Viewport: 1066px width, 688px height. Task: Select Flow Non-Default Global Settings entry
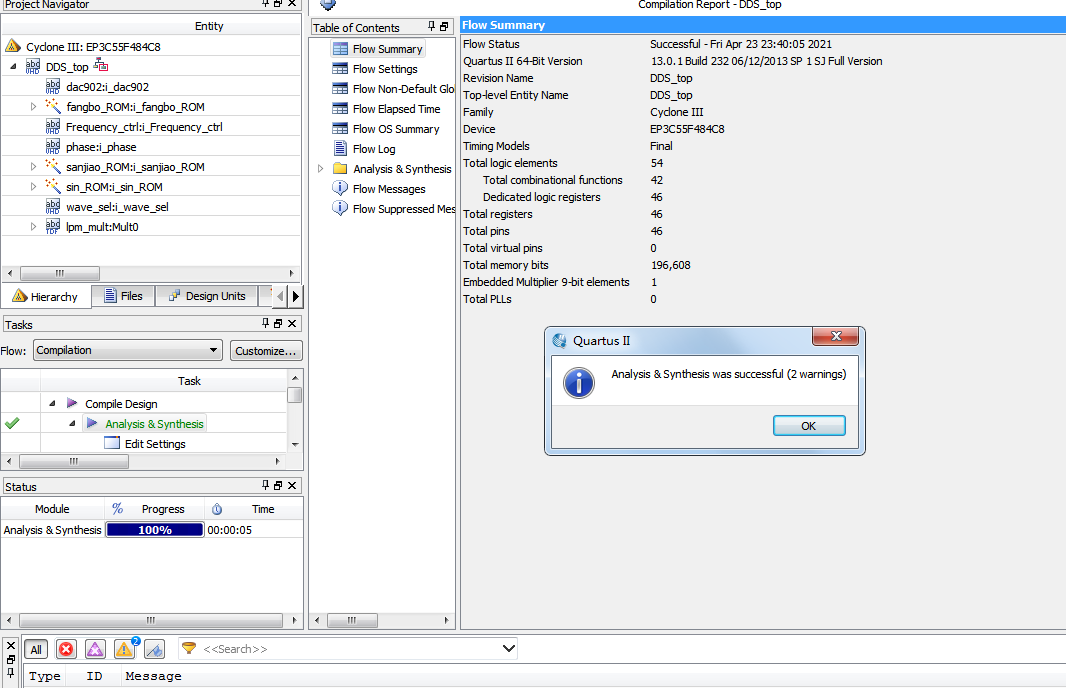[x=402, y=89]
